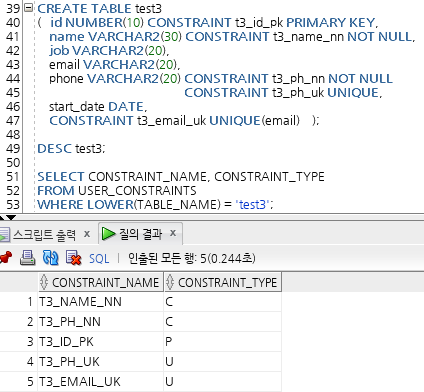Select row number 3 header
424x392 pixels.
coord(19,342)
